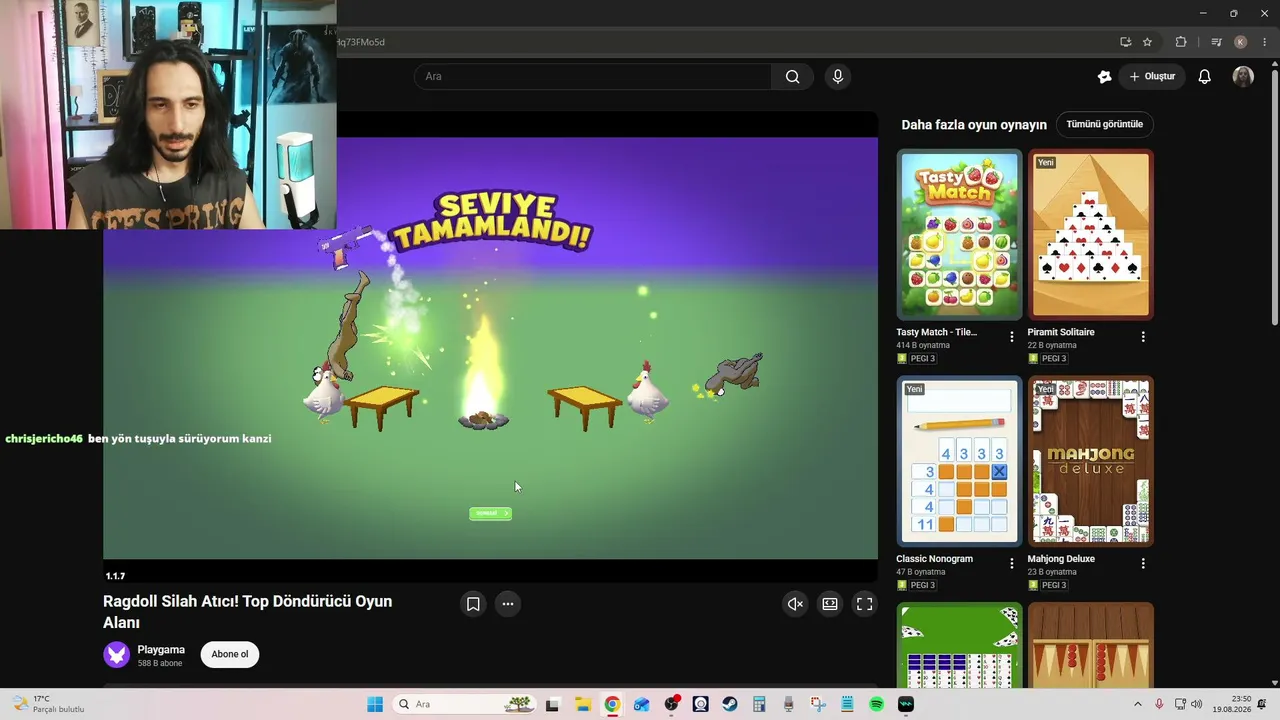Click the green continue button in the game
Screen dimensions: 1280x720
click(490, 514)
